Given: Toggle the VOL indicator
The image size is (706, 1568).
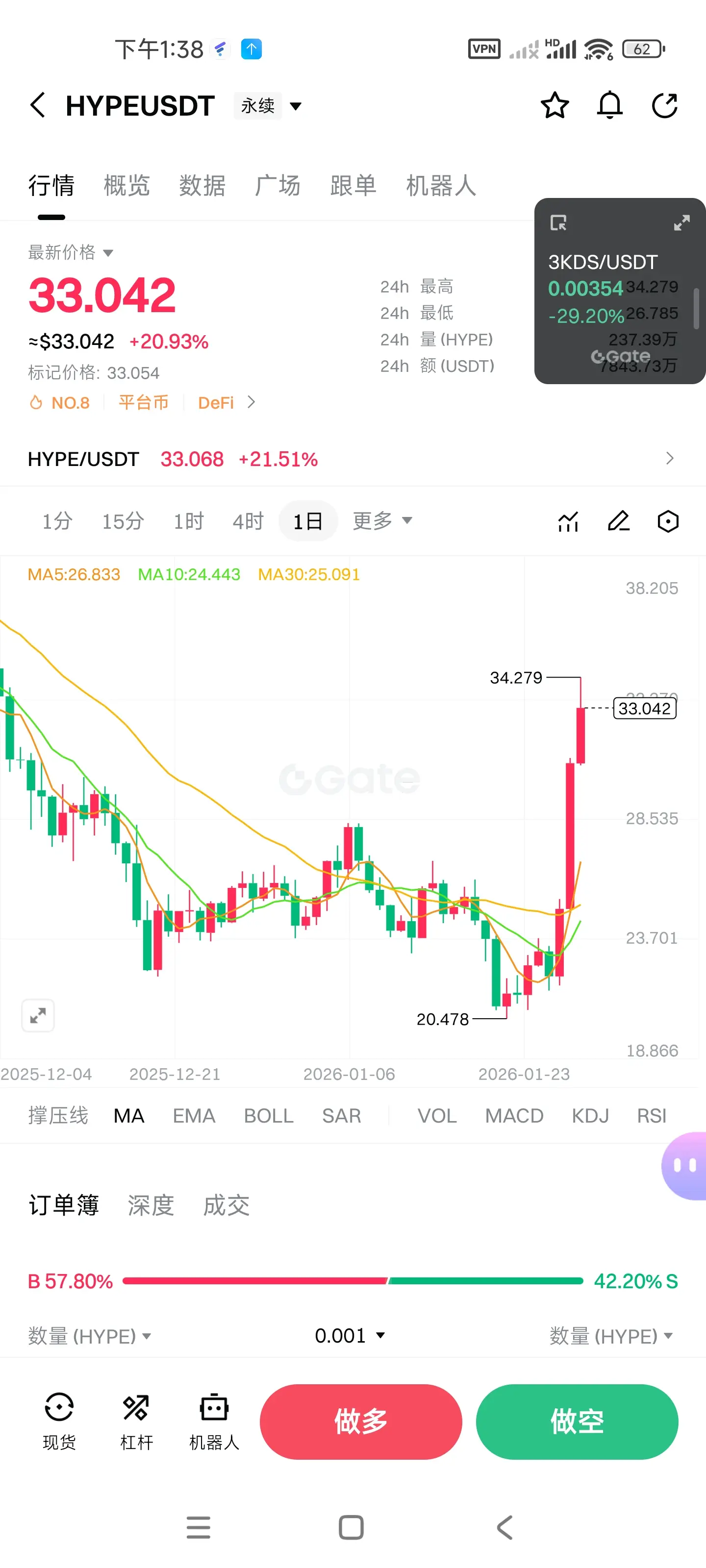Looking at the screenshot, I should point(437,1116).
